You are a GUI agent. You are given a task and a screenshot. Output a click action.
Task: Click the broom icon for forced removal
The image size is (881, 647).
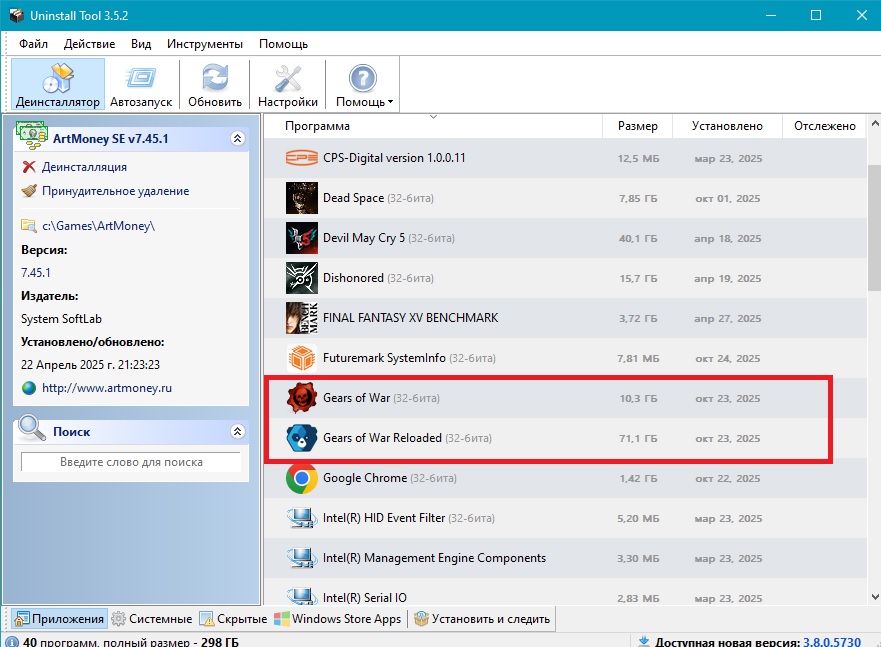pyautogui.click(x=29, y=191)
